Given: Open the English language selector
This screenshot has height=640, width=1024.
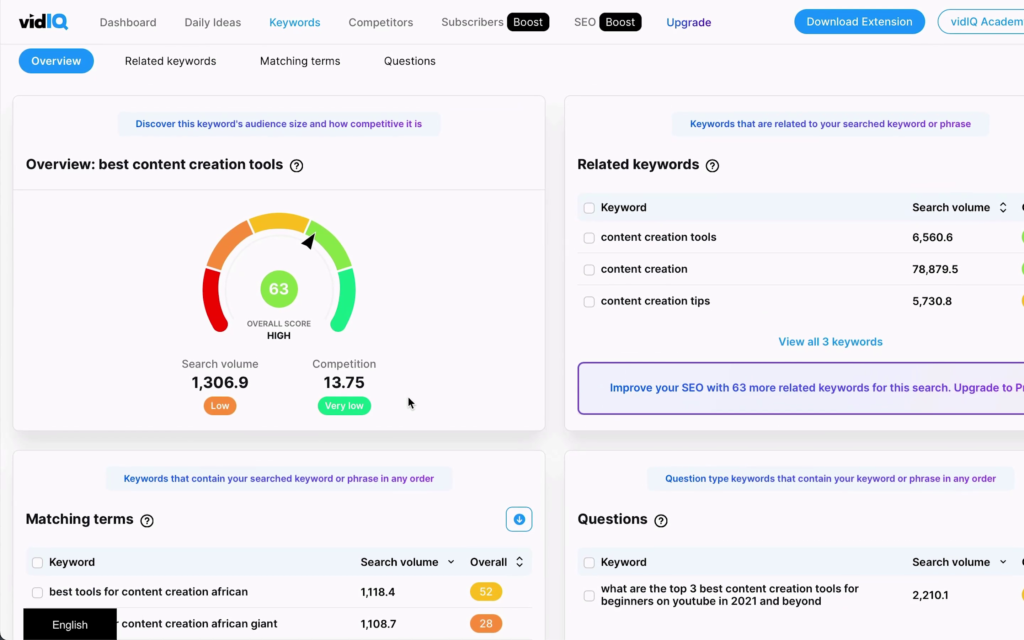Looking at the screenshot, I should pyautogui.click(x=69, y=624).
